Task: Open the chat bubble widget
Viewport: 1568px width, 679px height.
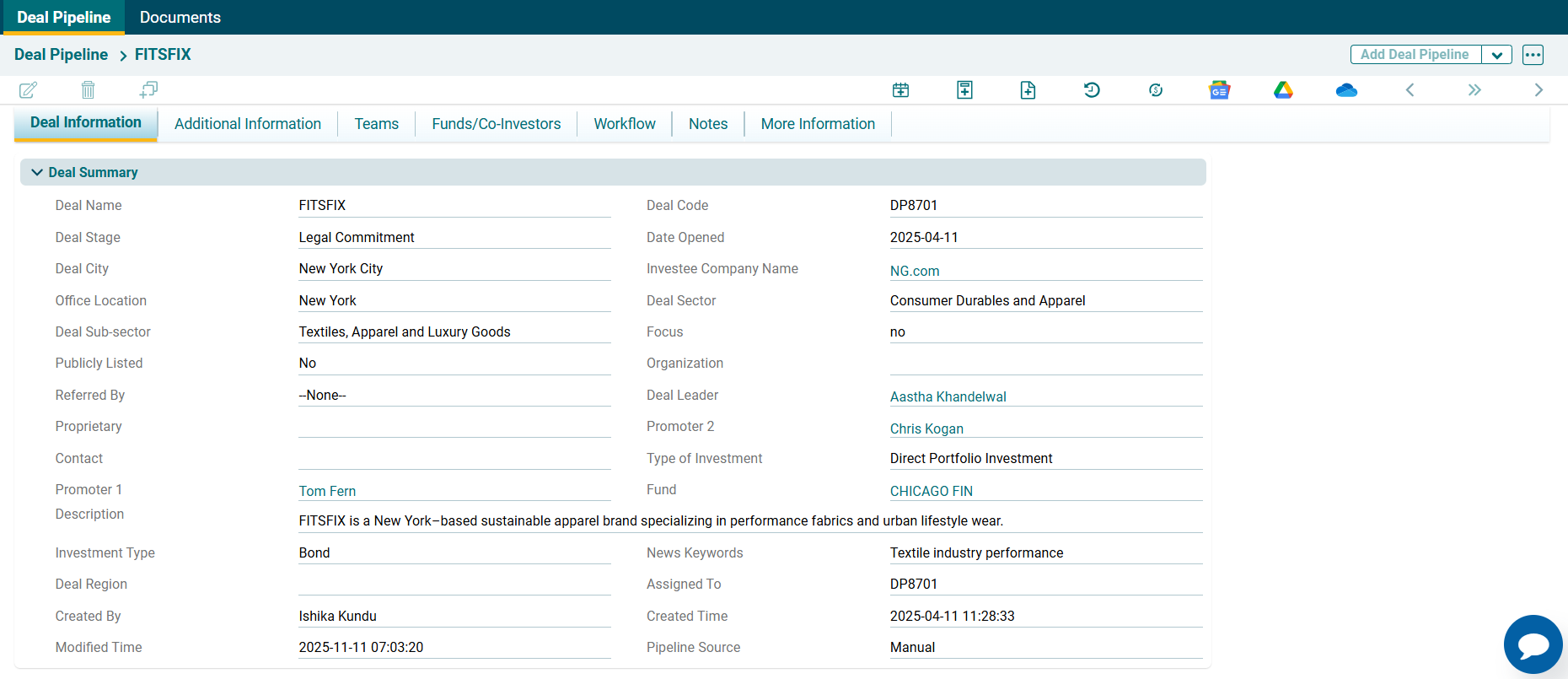Action: [1533, 644]
